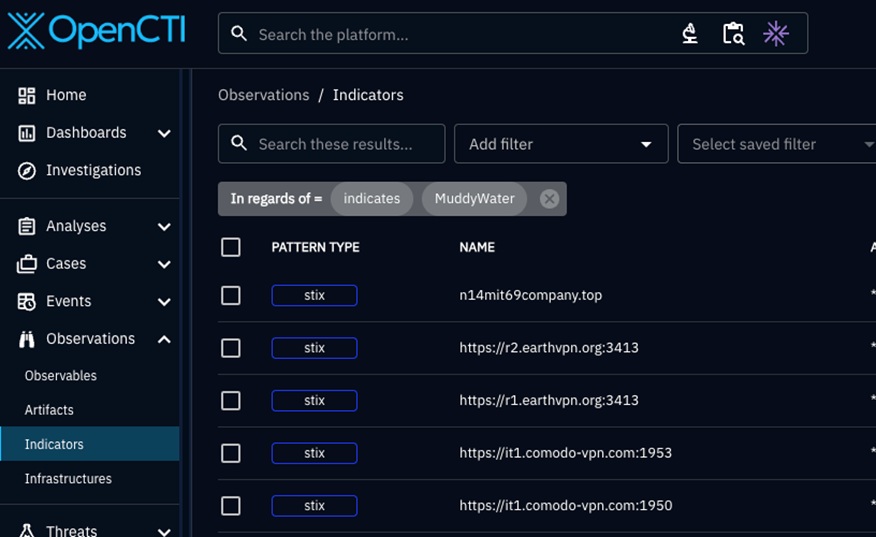Image resolution: width=876 pixels, height=537 pixels.
Task: Toggle the select-all checkbox in table header
Action: click(231, 247)
